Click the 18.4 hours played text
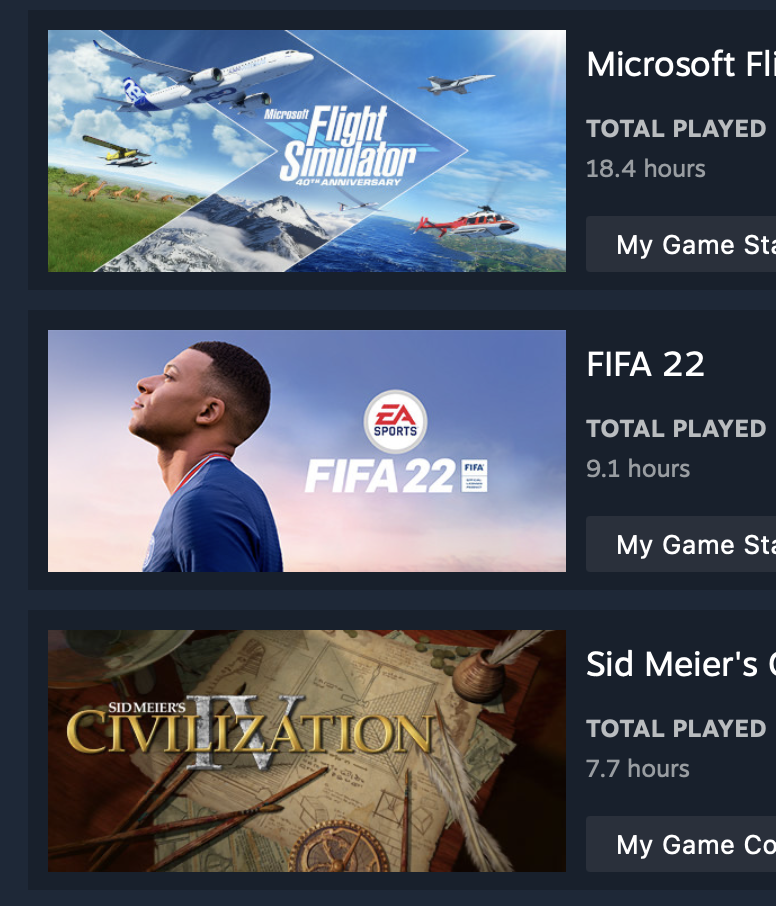 (645, 169)
